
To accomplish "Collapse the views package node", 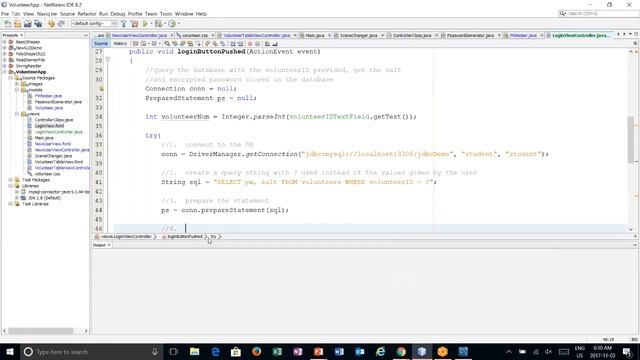I will pyautogui.click(x=17, y=114).
